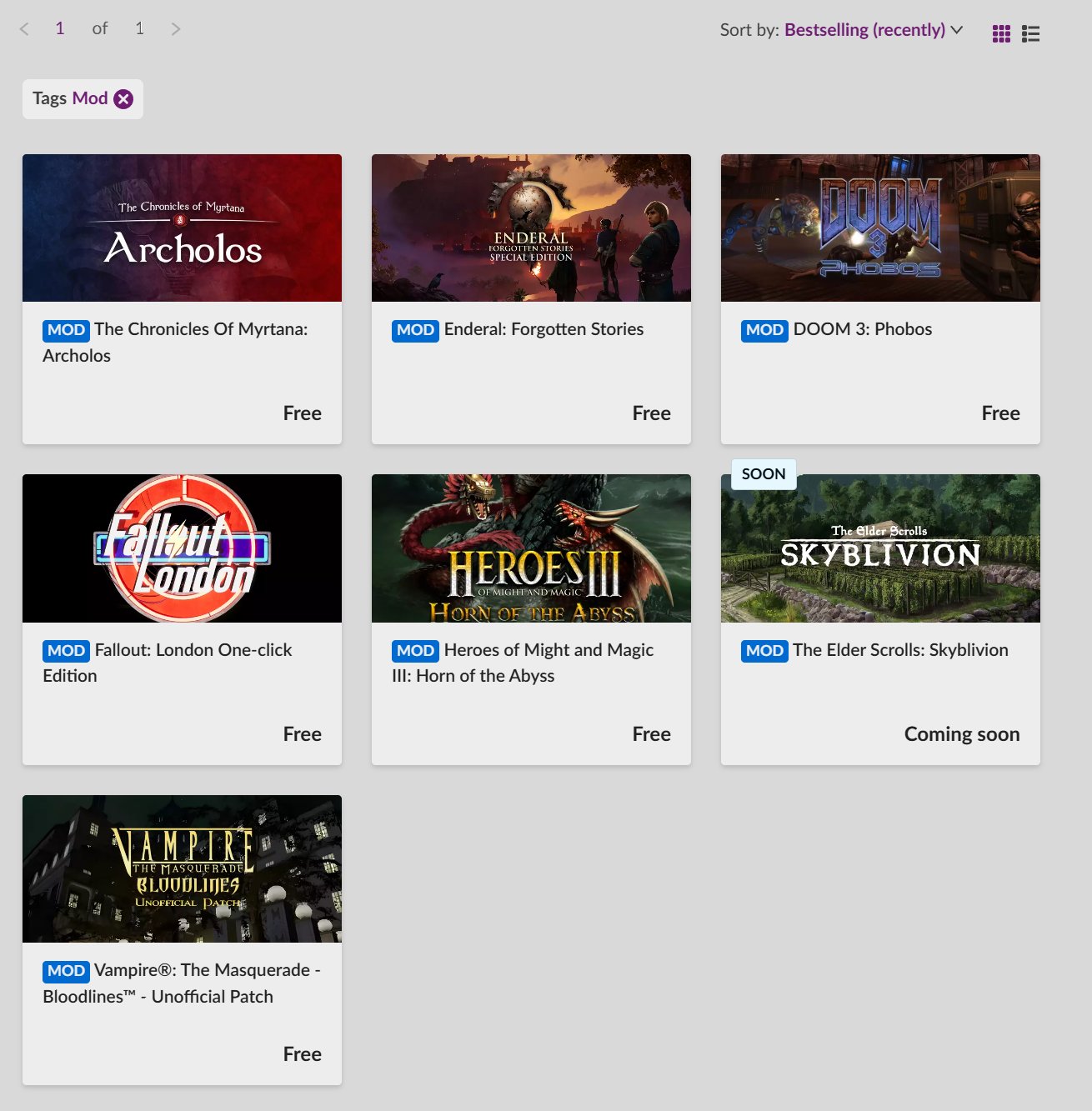The height and width of the screenshot is (1111, 1092).
Task: Click the Free price on DOOM 3 card
Action: (x=1001, y=413)
